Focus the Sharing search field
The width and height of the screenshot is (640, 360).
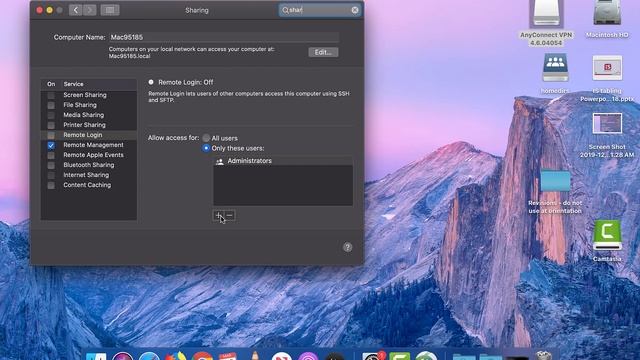pos(320,10)
